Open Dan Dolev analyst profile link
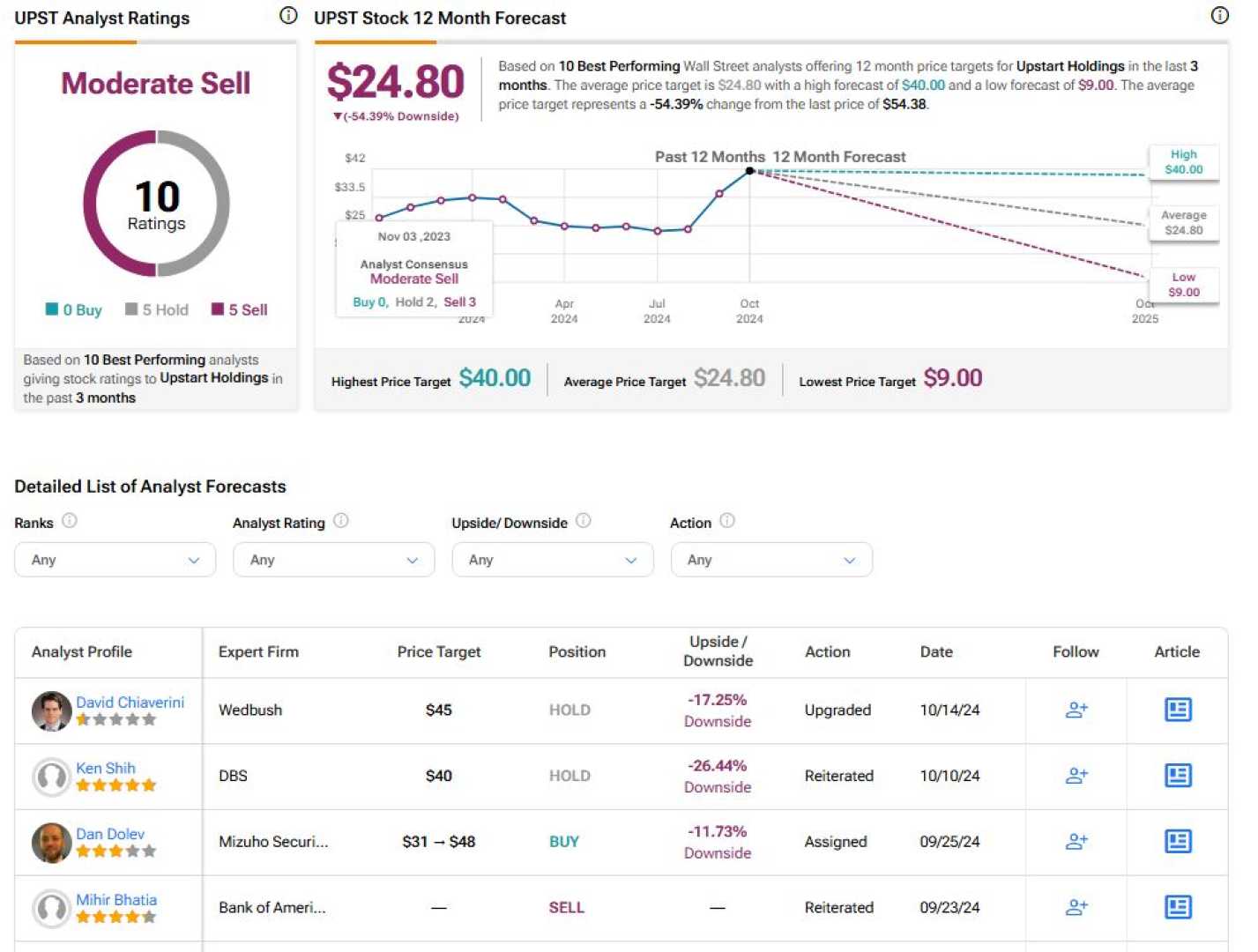1258x952 pixels. (110, 834)
